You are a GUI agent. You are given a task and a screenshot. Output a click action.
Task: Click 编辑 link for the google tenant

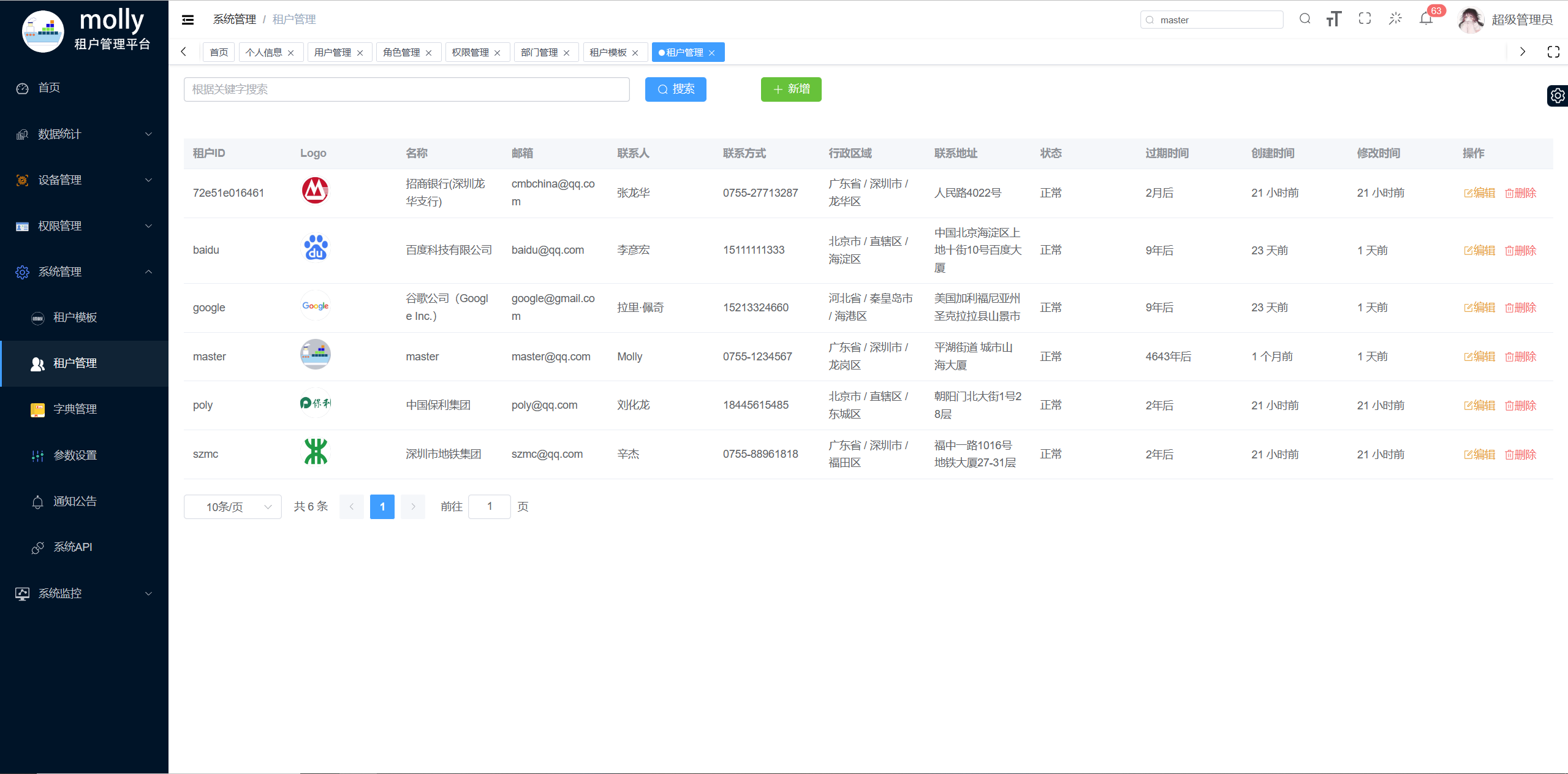click(1479, 308)
